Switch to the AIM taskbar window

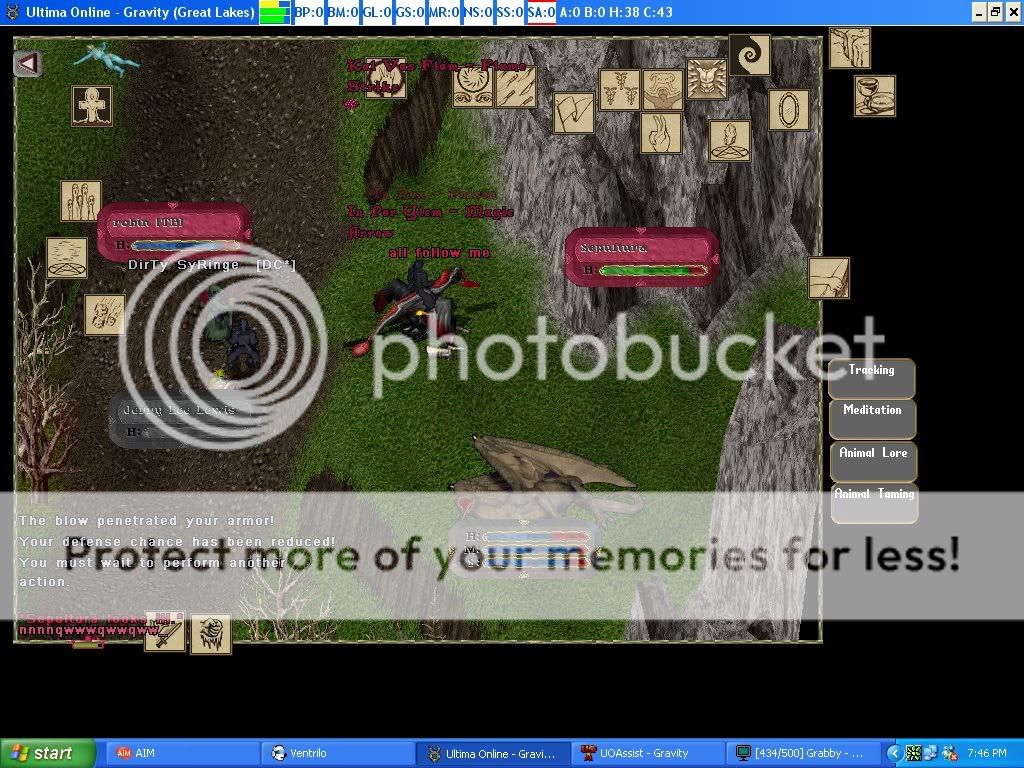[x=183, y=753]
